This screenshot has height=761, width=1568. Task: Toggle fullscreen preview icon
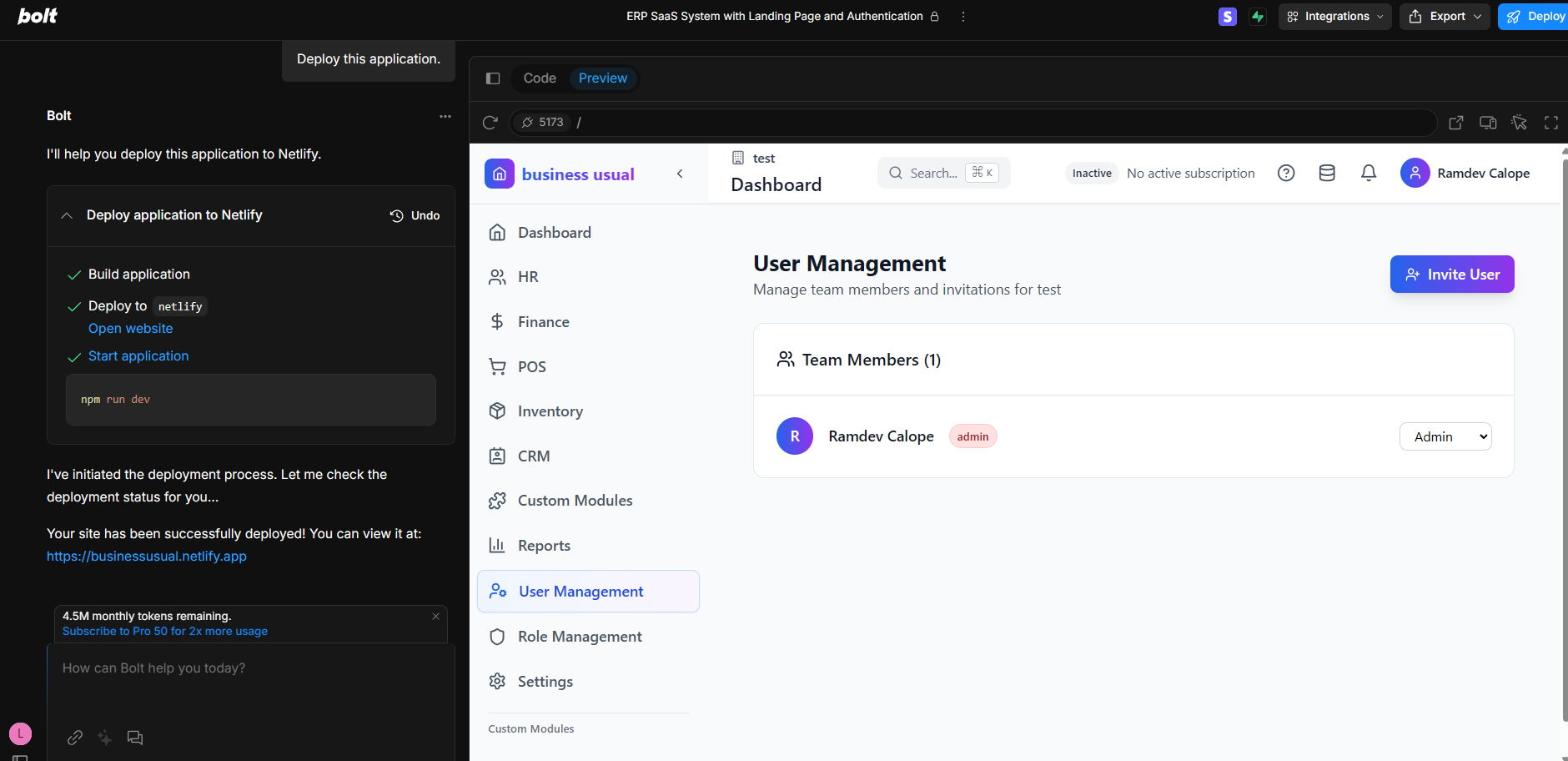click(1551, 123)
